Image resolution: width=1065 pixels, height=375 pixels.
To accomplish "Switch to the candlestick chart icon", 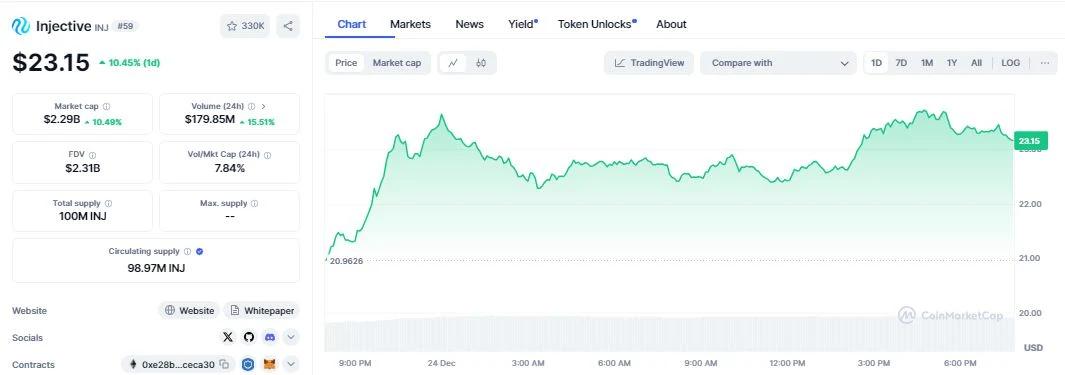I will click(x=481, y=63).
